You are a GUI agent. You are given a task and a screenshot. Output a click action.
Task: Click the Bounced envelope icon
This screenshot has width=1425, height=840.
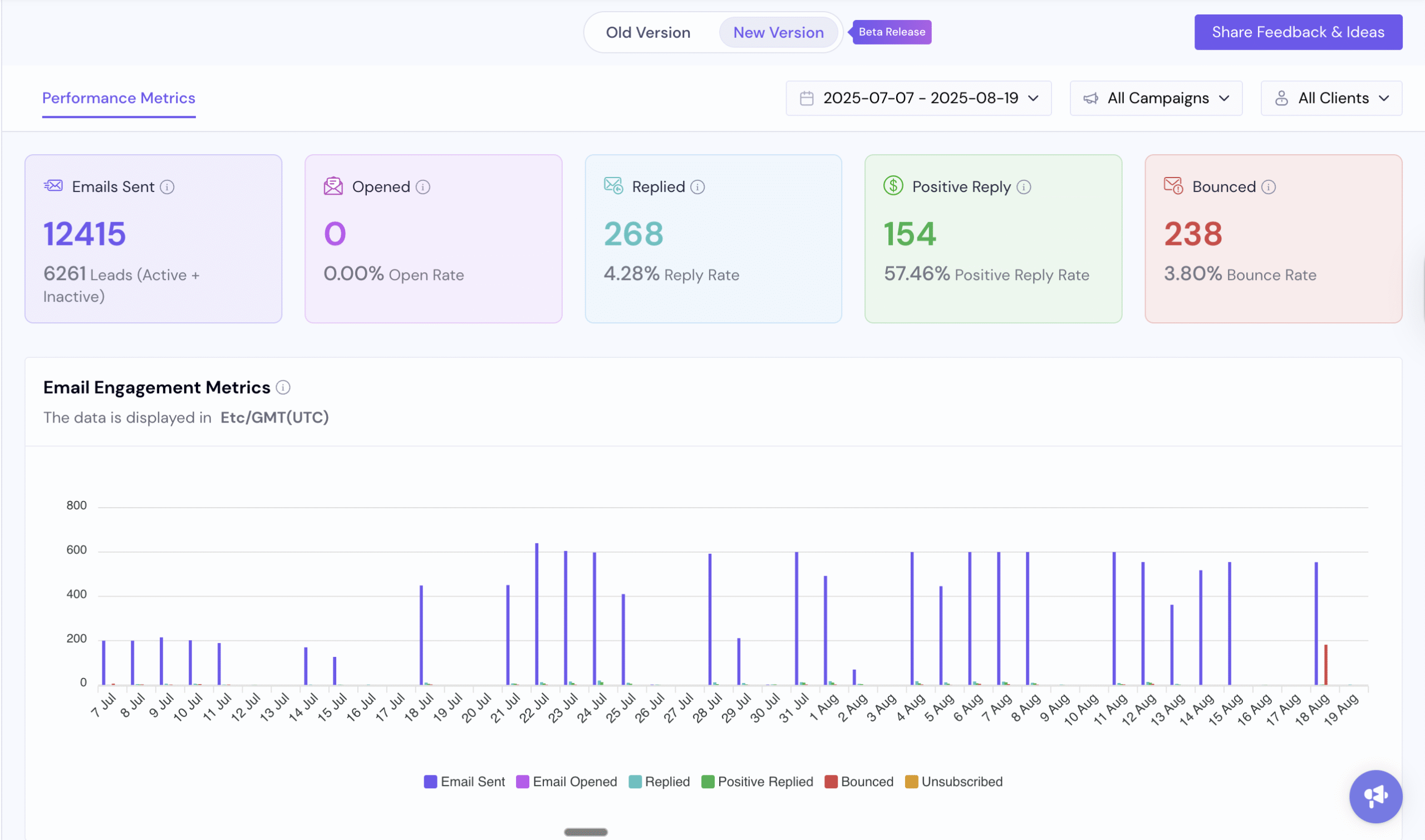click(x=1173, y=186)
